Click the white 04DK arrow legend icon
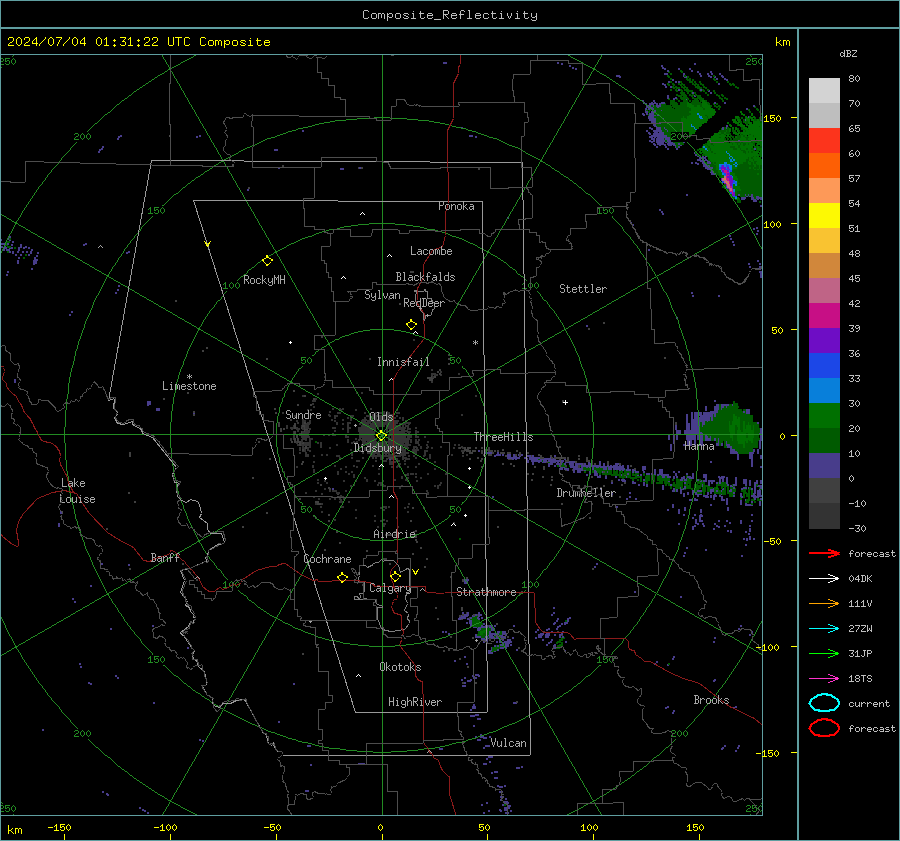Viewport: 900px width, 841px height. pyautogui.click(x=824, y=579)
